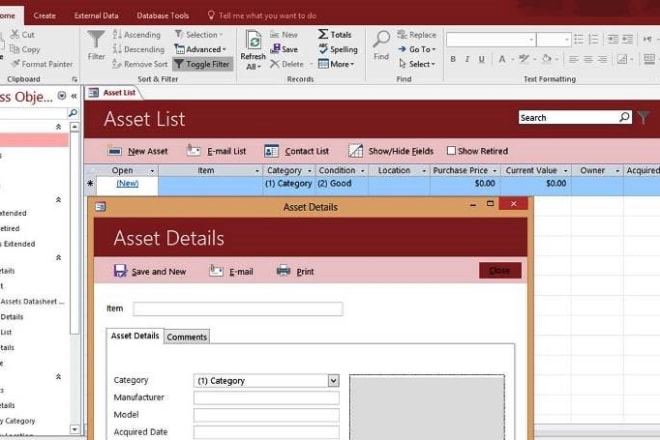Click the Clipboard group dialog launcher
This screenshot has height=440, width=660.
point(75,79)
